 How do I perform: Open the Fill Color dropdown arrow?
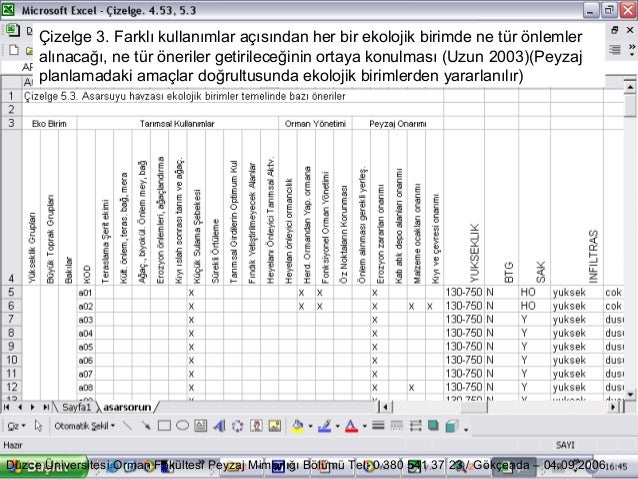coord(310,427)
